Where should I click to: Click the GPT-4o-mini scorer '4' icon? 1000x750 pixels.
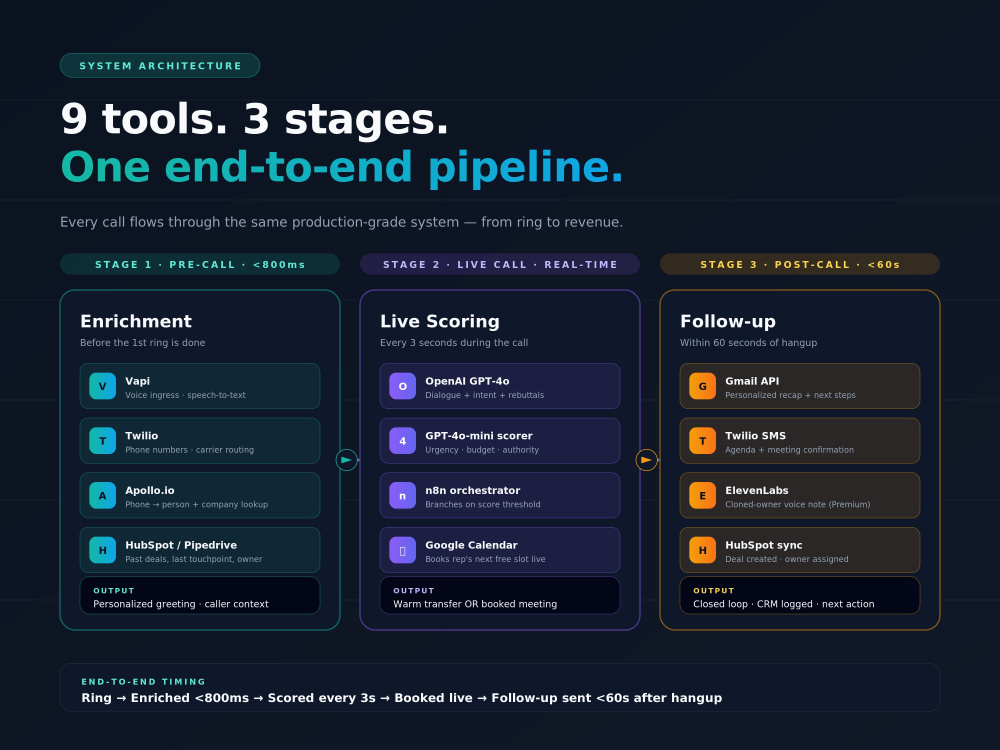[402, 441]
